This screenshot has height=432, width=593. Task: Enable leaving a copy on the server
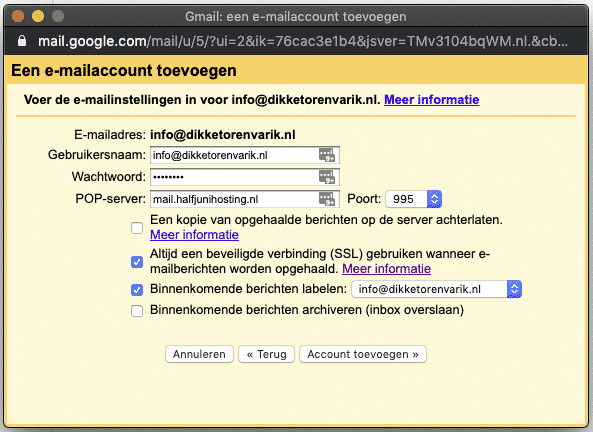[x=137, y=228]
